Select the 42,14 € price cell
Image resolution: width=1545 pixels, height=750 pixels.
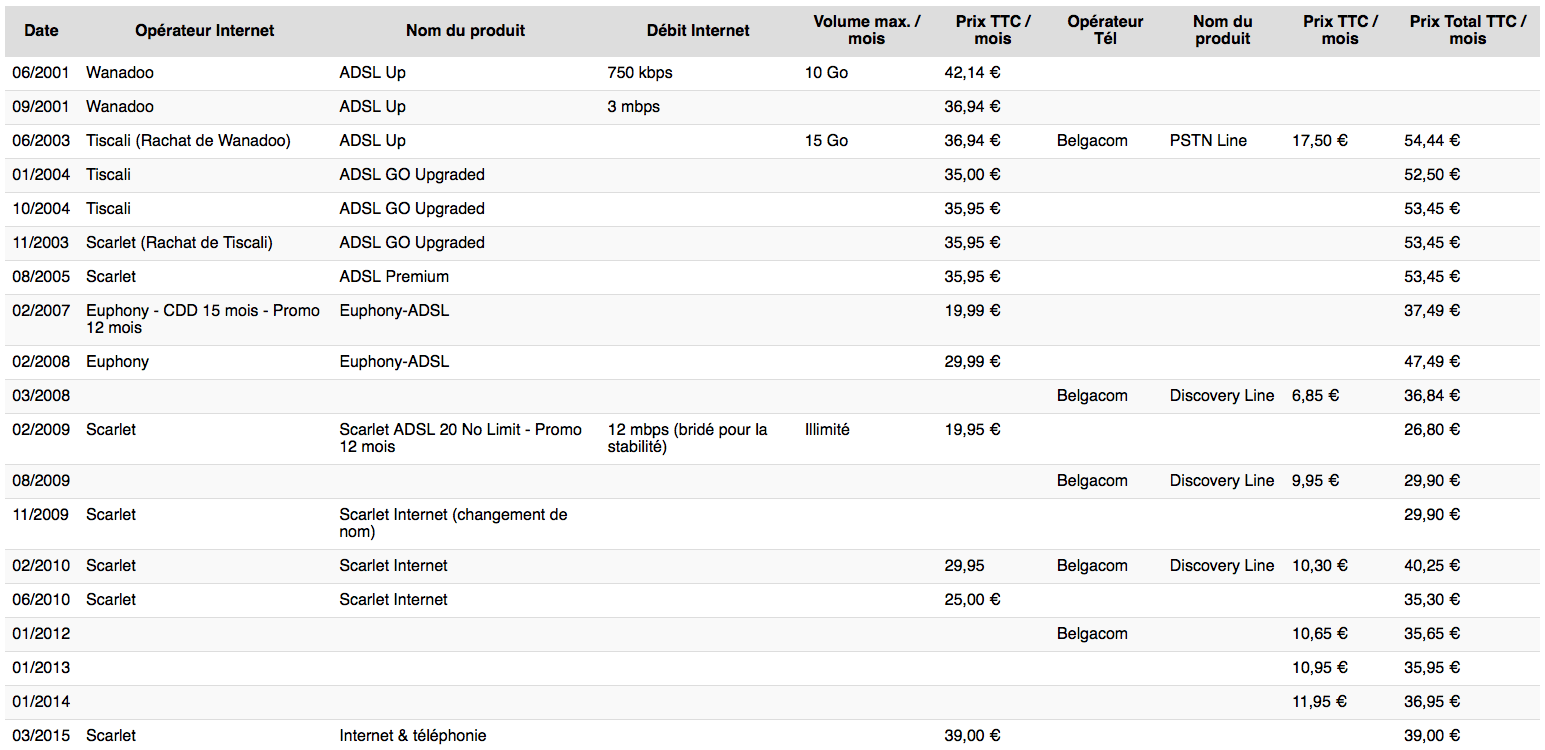pyautogui.click(x=972, y=73)
